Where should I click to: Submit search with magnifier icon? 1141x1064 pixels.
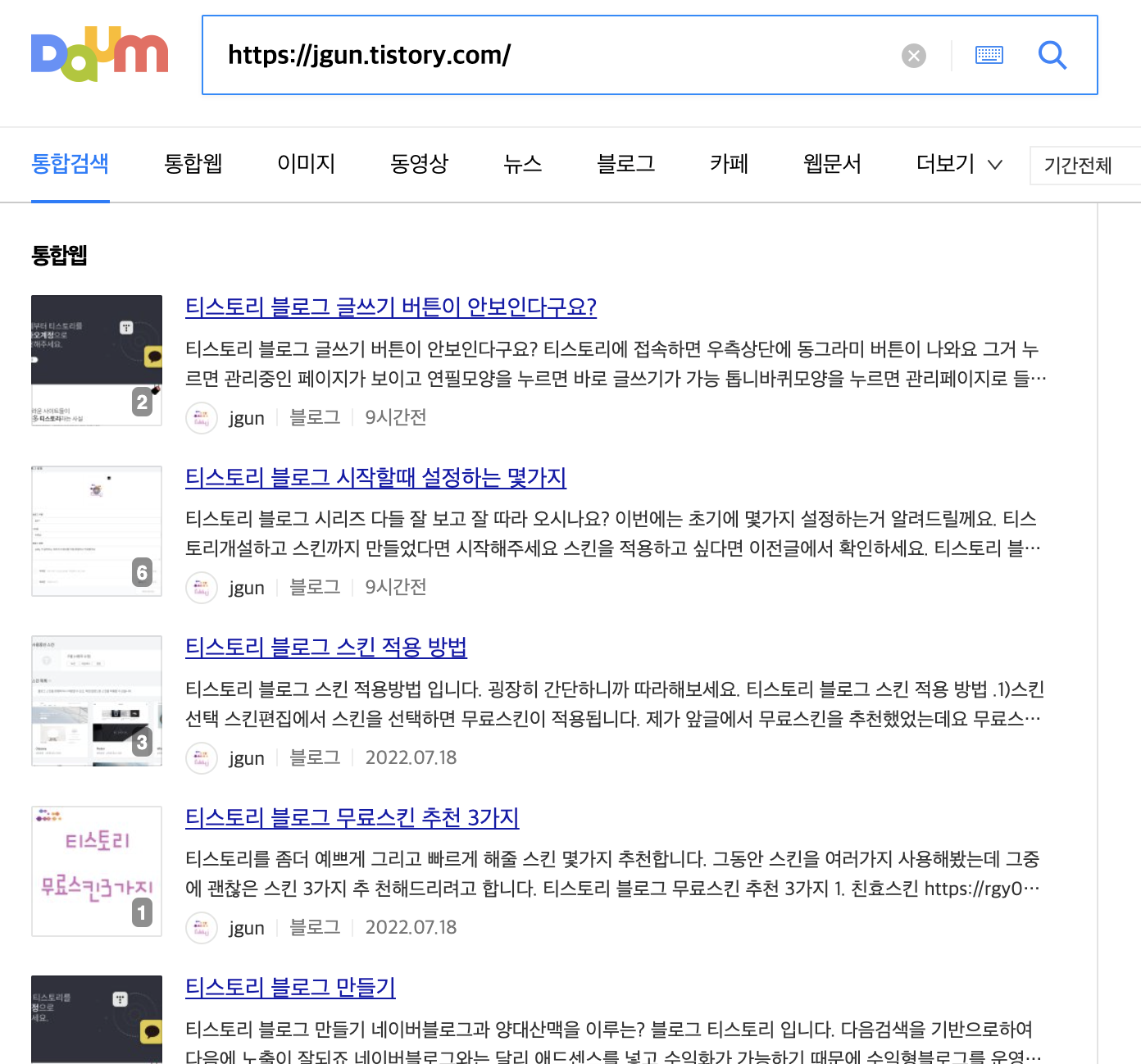click(x=1052, y=55)
